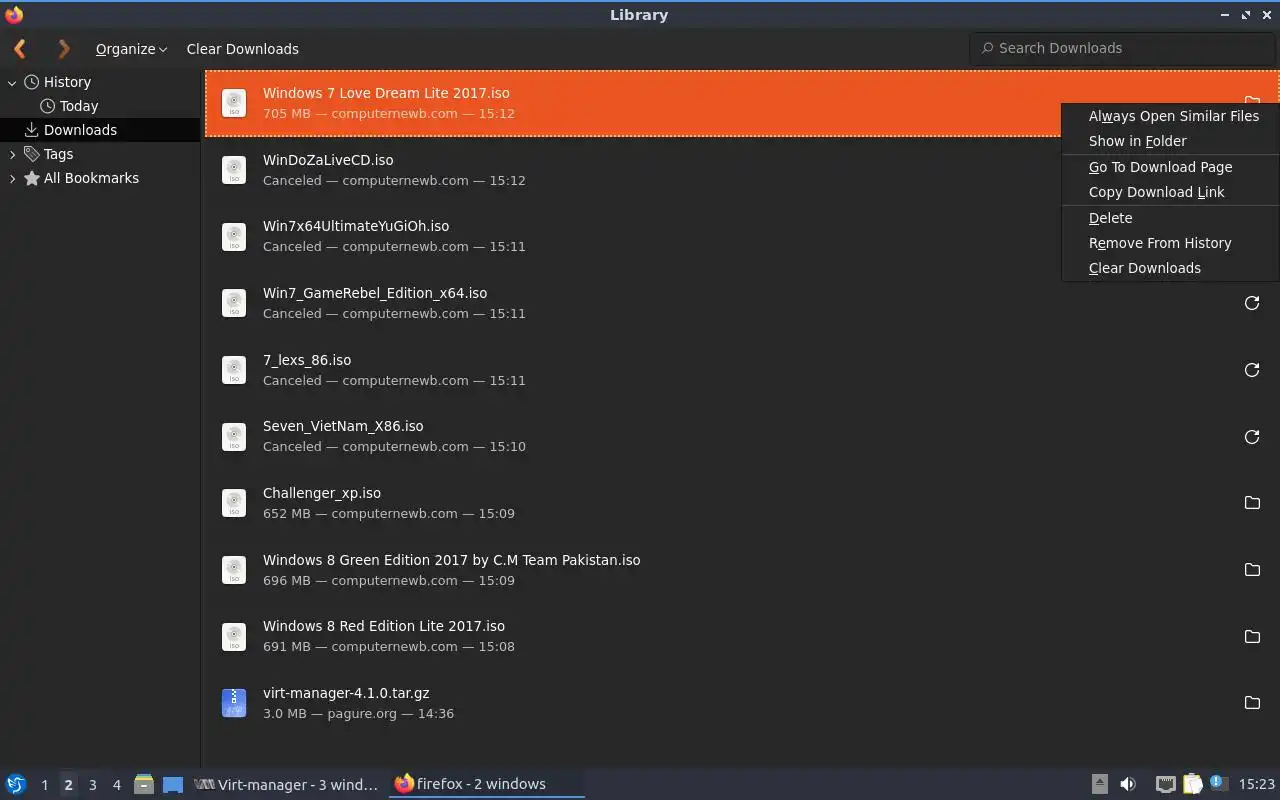Choose Go To Download Page

point(1171,167)
